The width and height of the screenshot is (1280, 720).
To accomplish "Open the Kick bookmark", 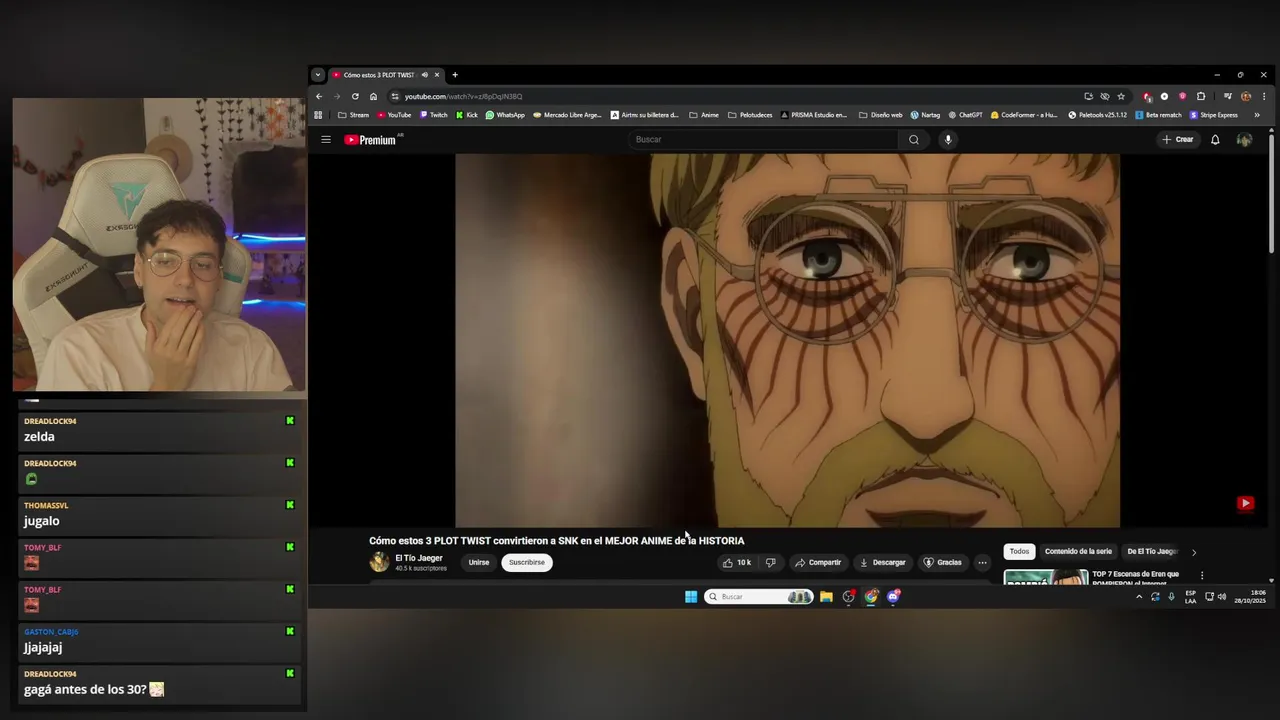I will [467, 115].
